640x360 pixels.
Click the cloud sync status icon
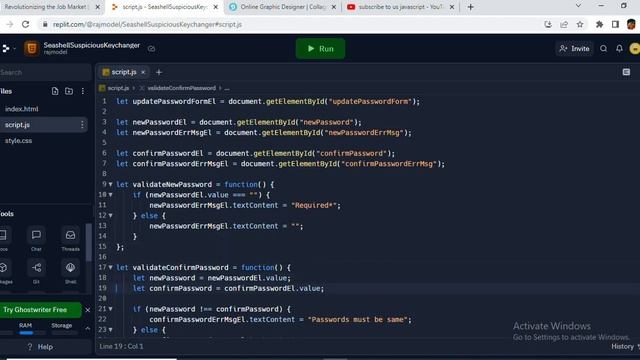151,49
